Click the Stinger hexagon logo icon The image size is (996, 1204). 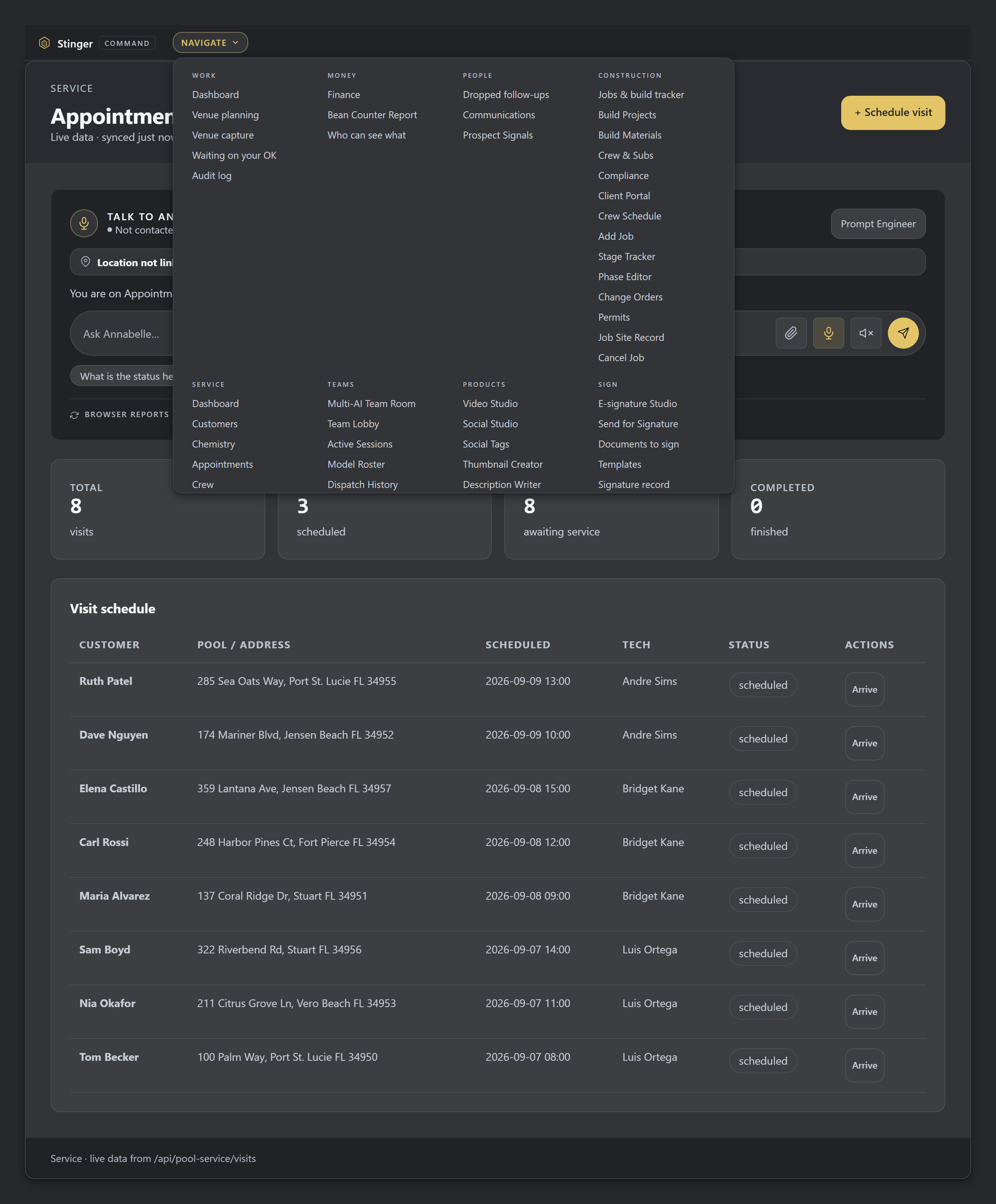pos(44,43)
